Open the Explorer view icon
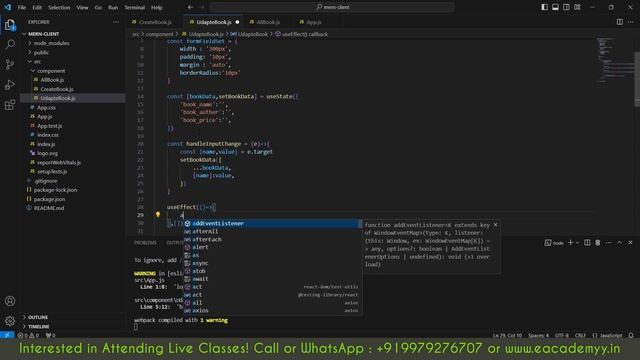 (x=10, y=25)
